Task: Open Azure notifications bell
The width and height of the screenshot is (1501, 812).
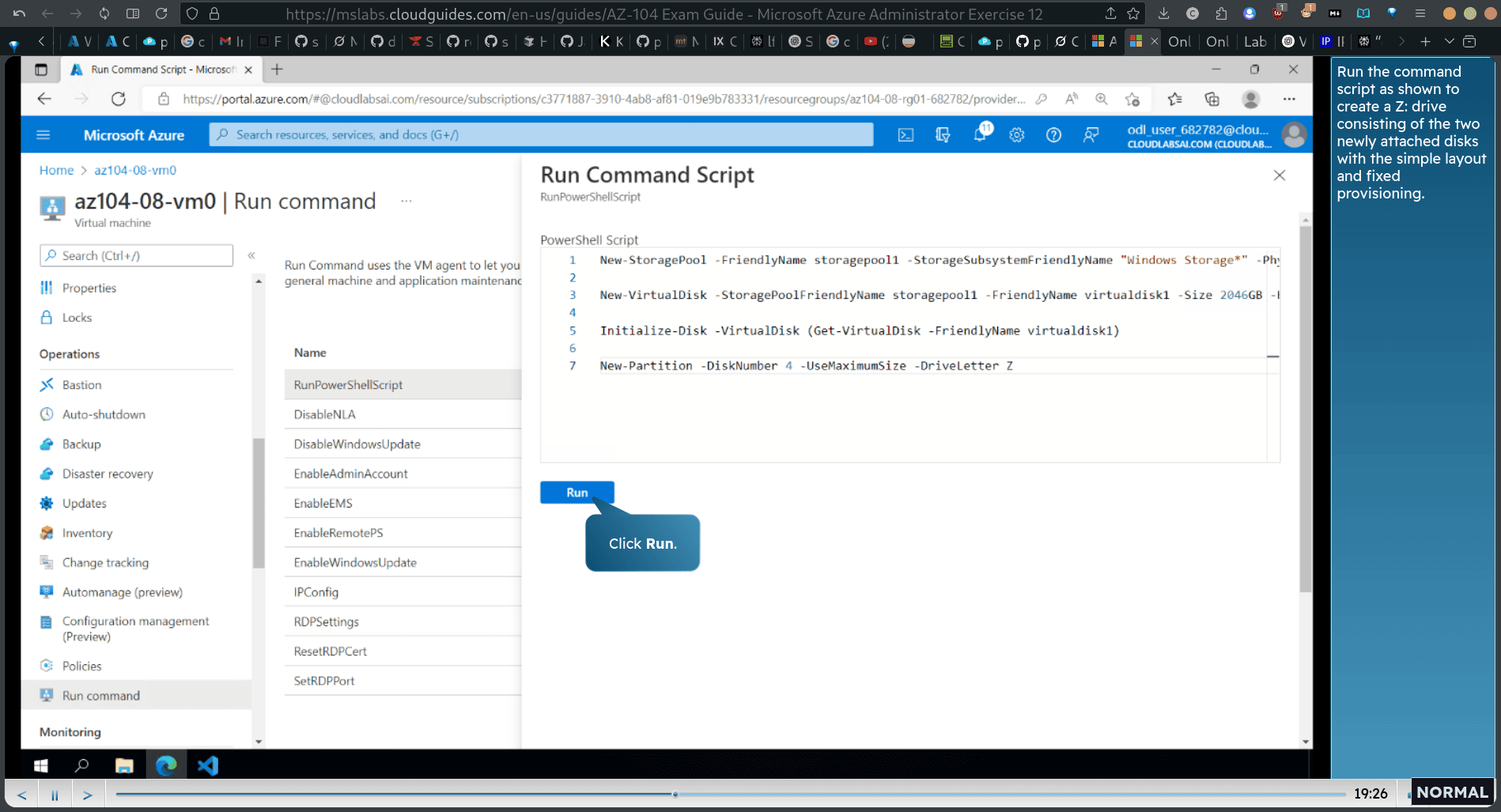Action: tap(981, 134)
